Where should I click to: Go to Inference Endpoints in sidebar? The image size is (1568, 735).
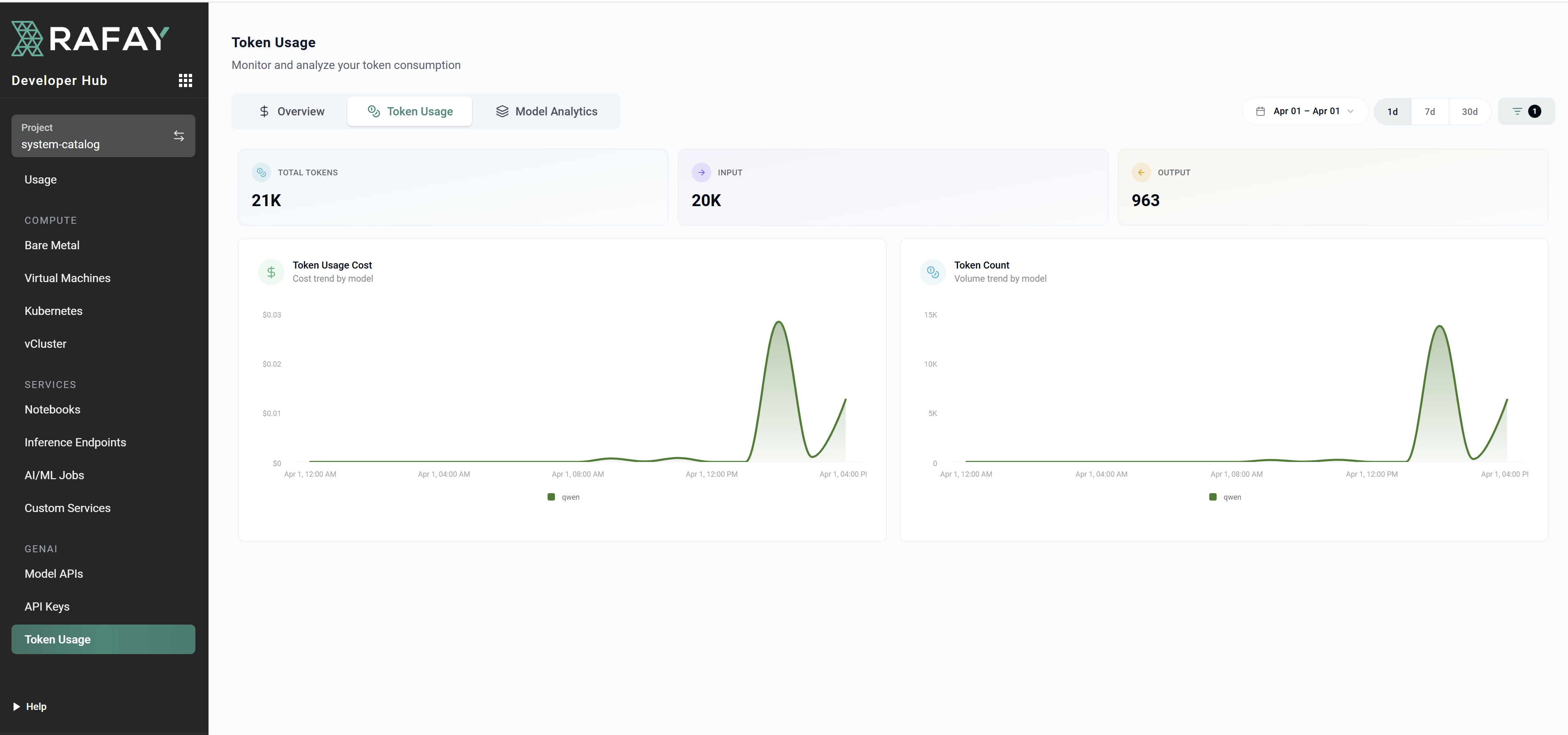click(x=75, y=442)
